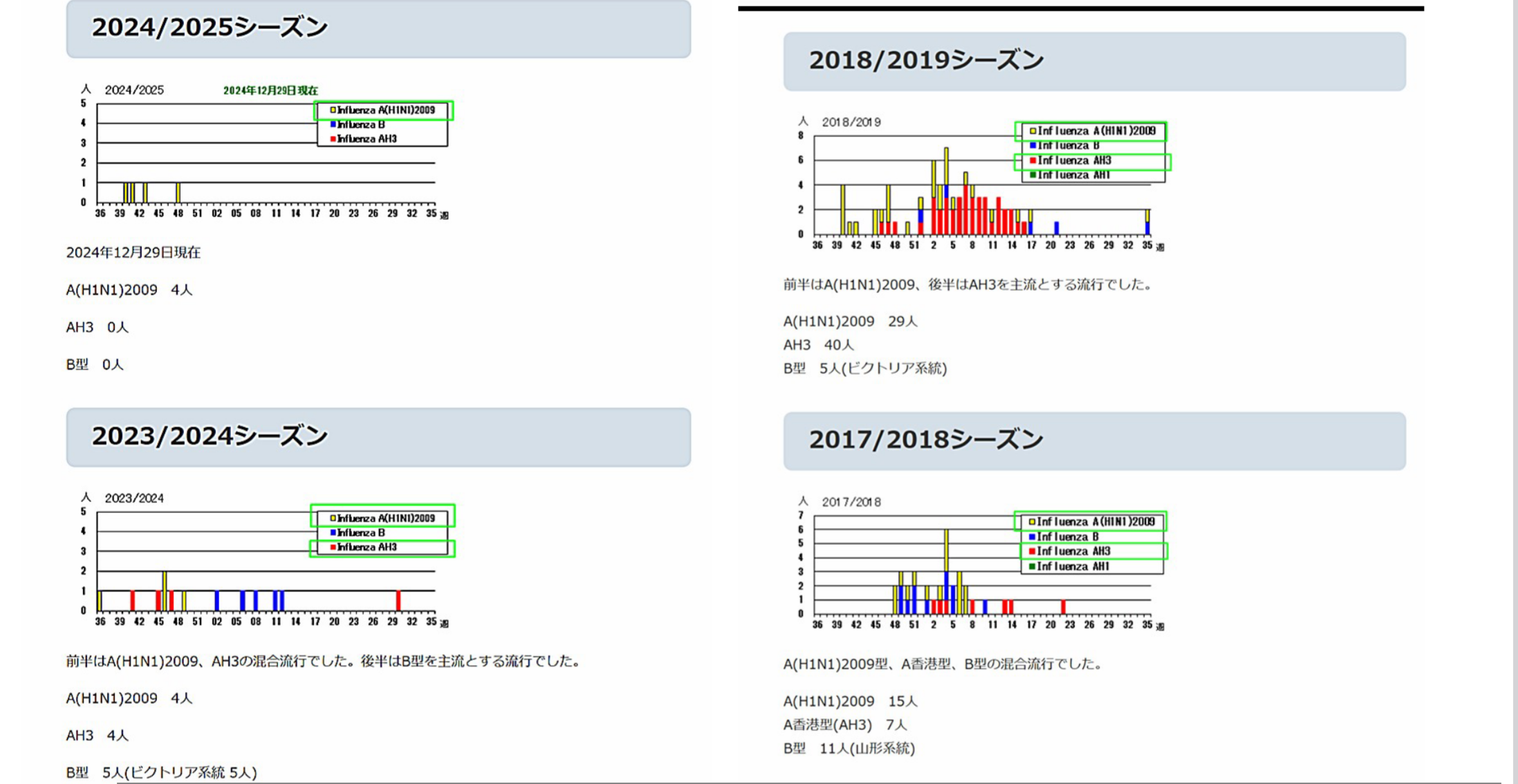Click Influenza AH3 legend in 2017/2018 chart

pos(1073,551)
